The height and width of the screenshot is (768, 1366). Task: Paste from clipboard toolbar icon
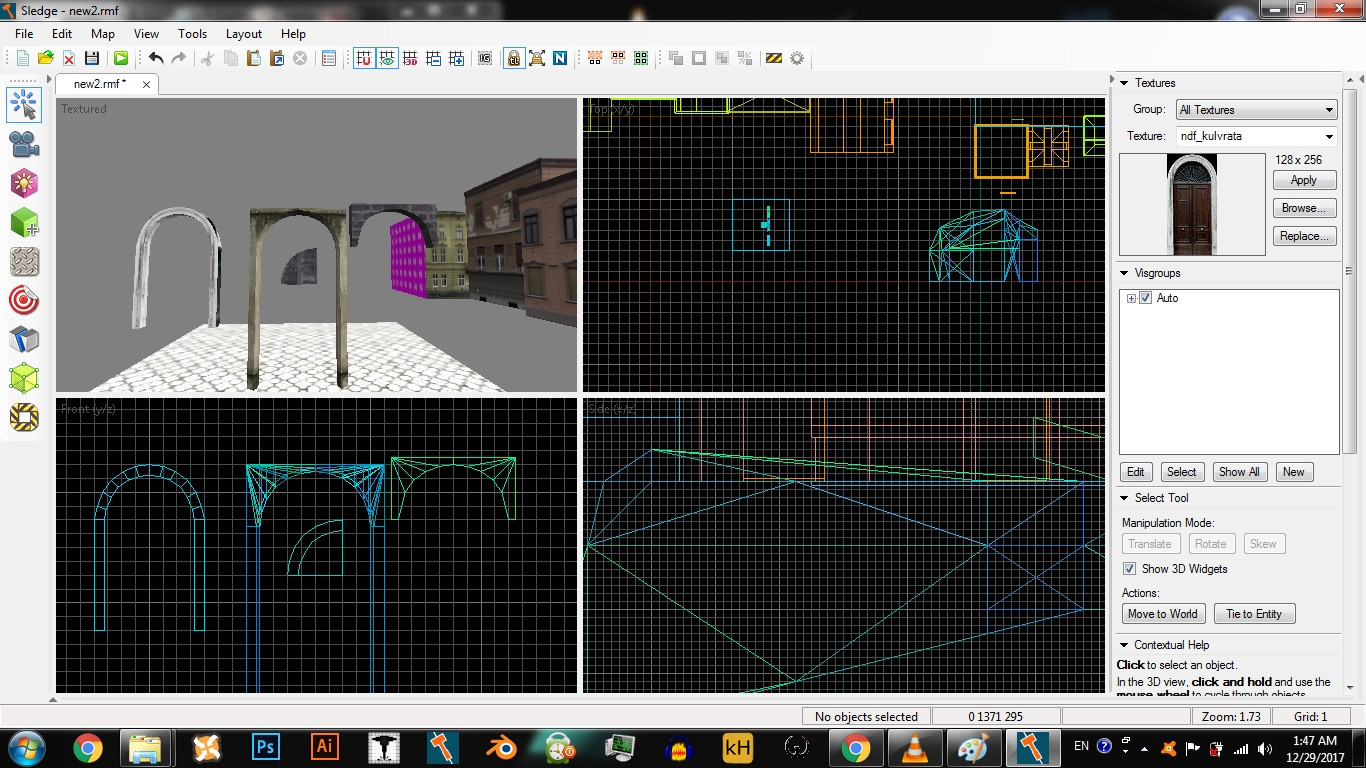tap(254, 59)
